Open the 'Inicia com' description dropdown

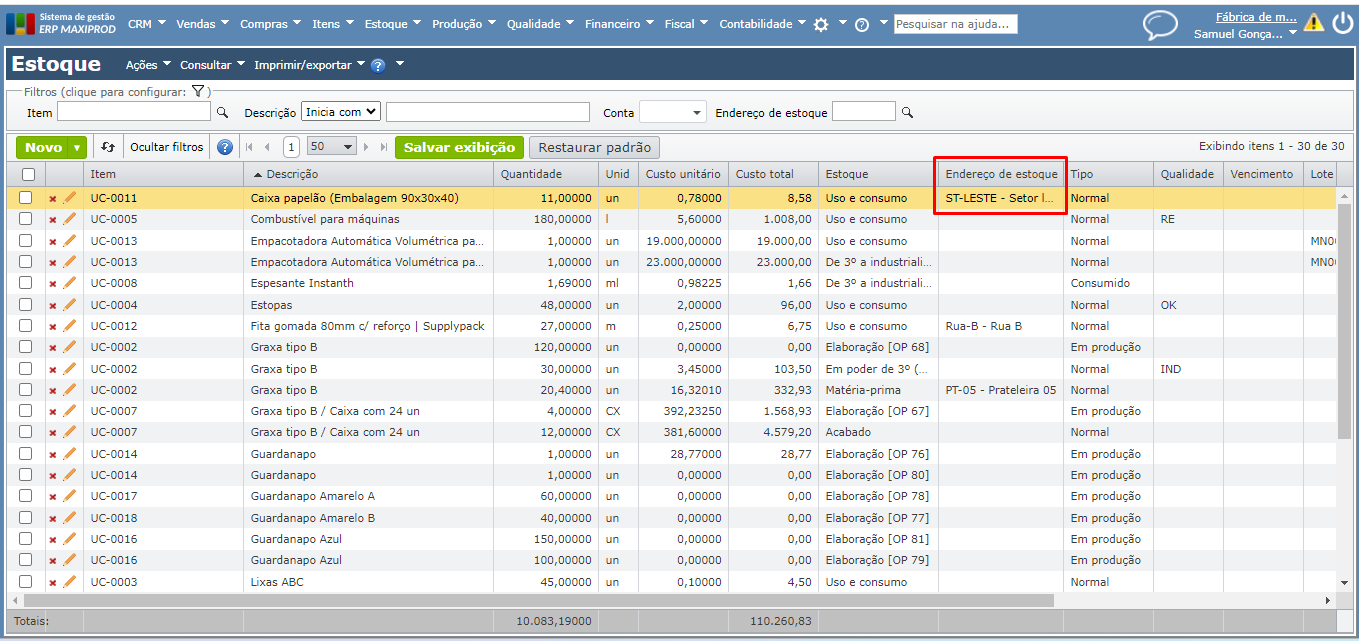point(341,112)
